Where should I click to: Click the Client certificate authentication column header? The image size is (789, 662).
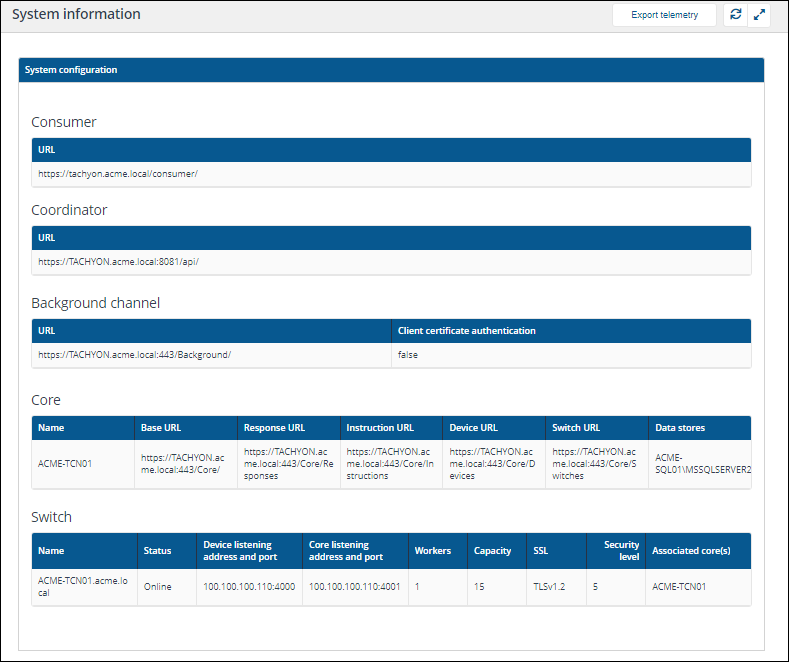tap(467, 331)
